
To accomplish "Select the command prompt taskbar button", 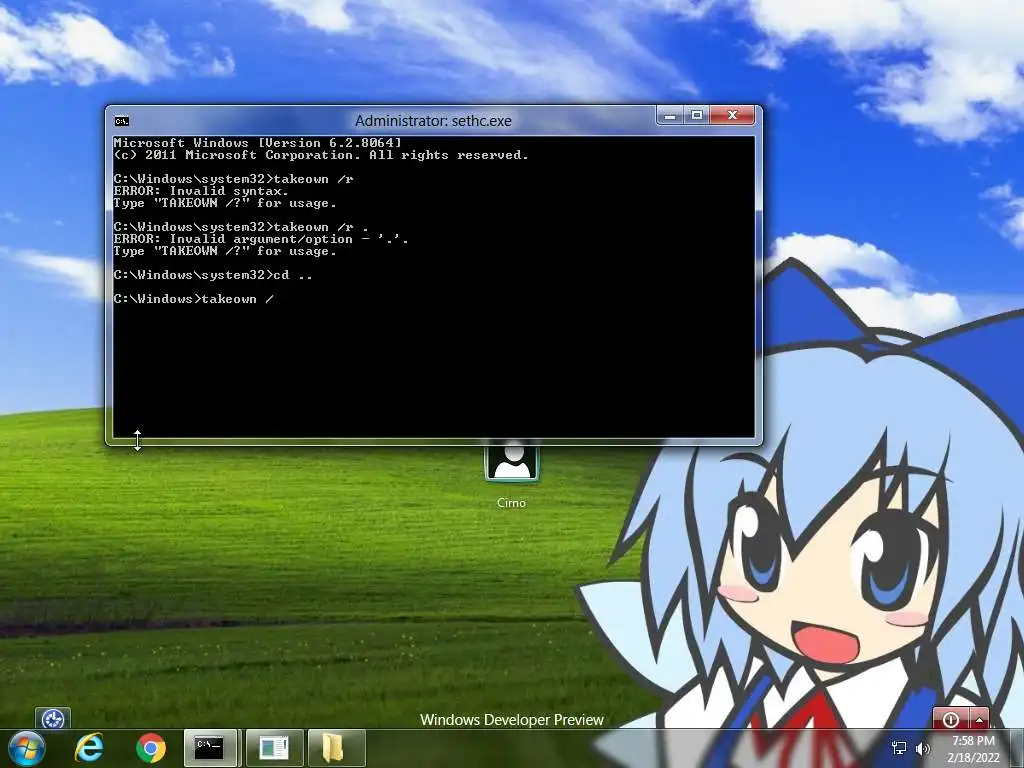I will tap(212, 748).
